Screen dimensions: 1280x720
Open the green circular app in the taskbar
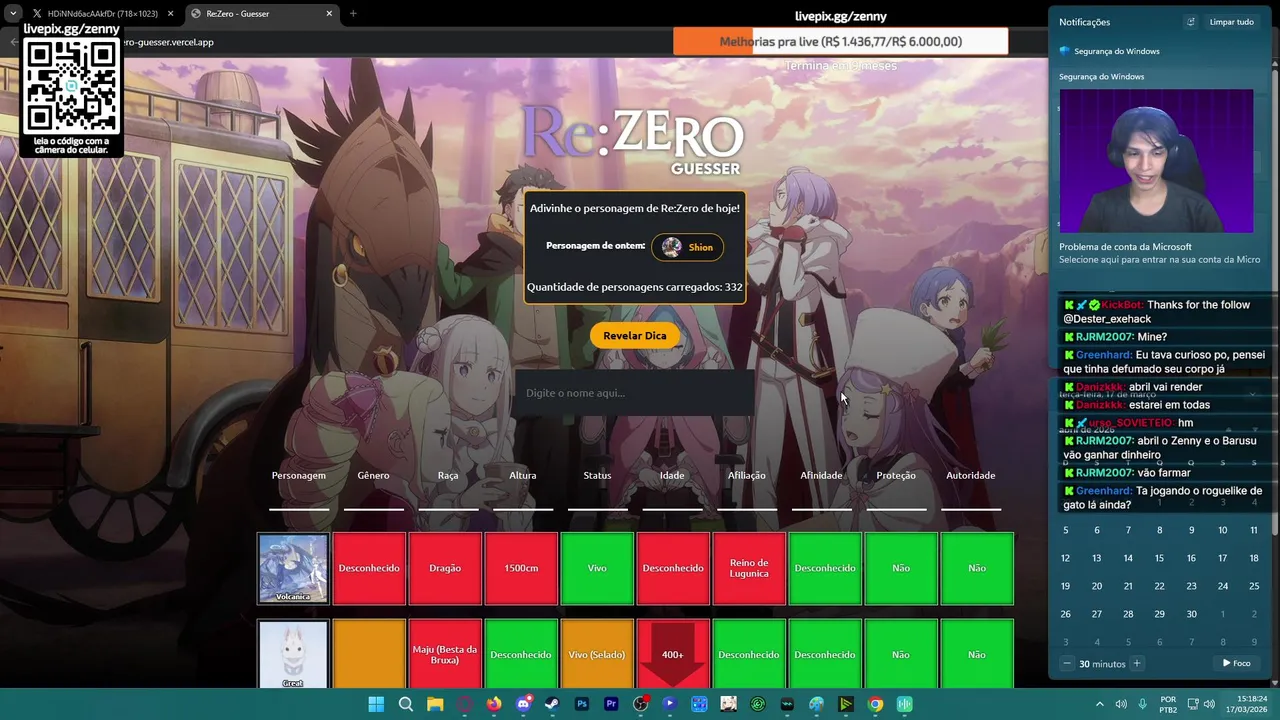coord(758,704)
